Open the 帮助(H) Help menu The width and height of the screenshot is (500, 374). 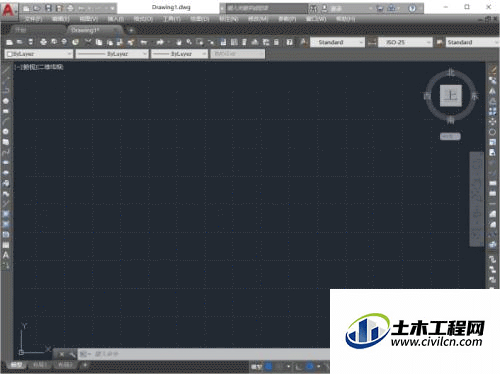(x=345, y=19)
